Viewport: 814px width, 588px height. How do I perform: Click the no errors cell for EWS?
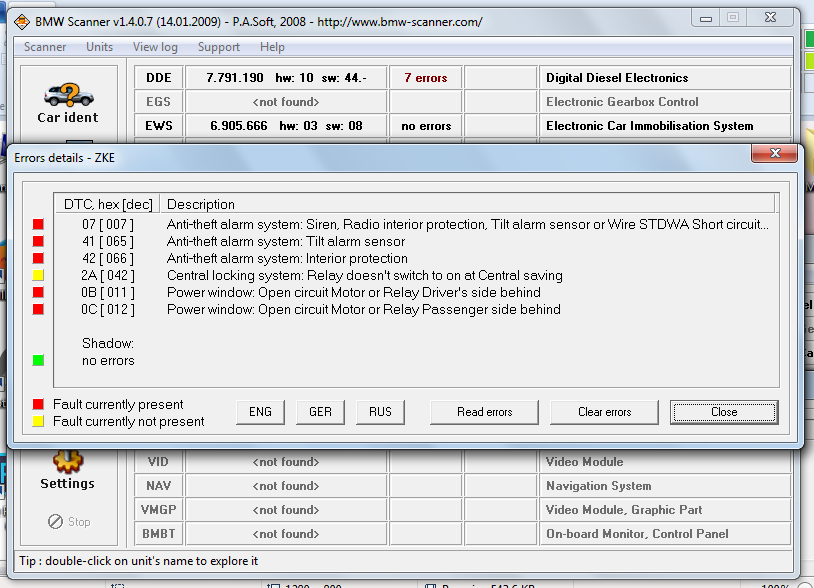pyautogui.click(x=426, y=126)
